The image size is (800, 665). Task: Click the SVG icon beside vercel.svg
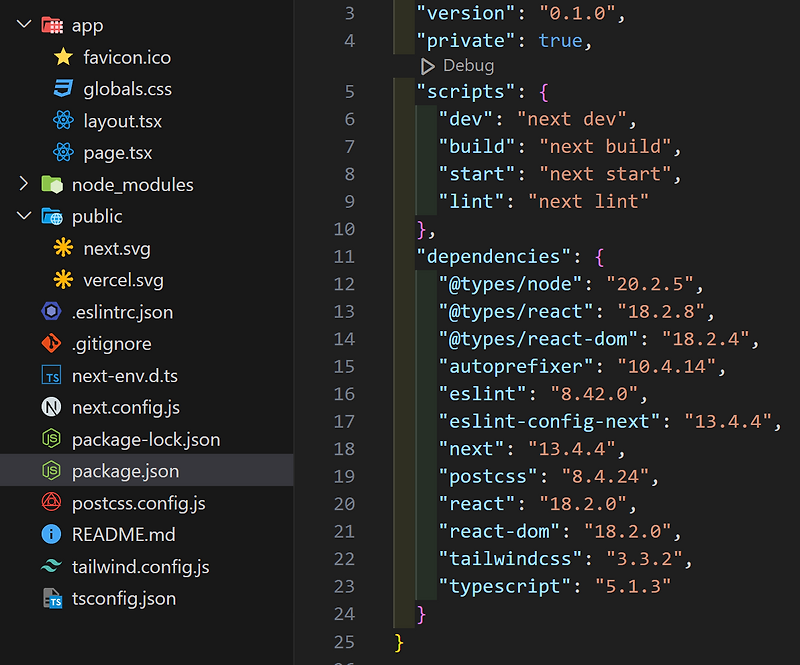point(65,280)
